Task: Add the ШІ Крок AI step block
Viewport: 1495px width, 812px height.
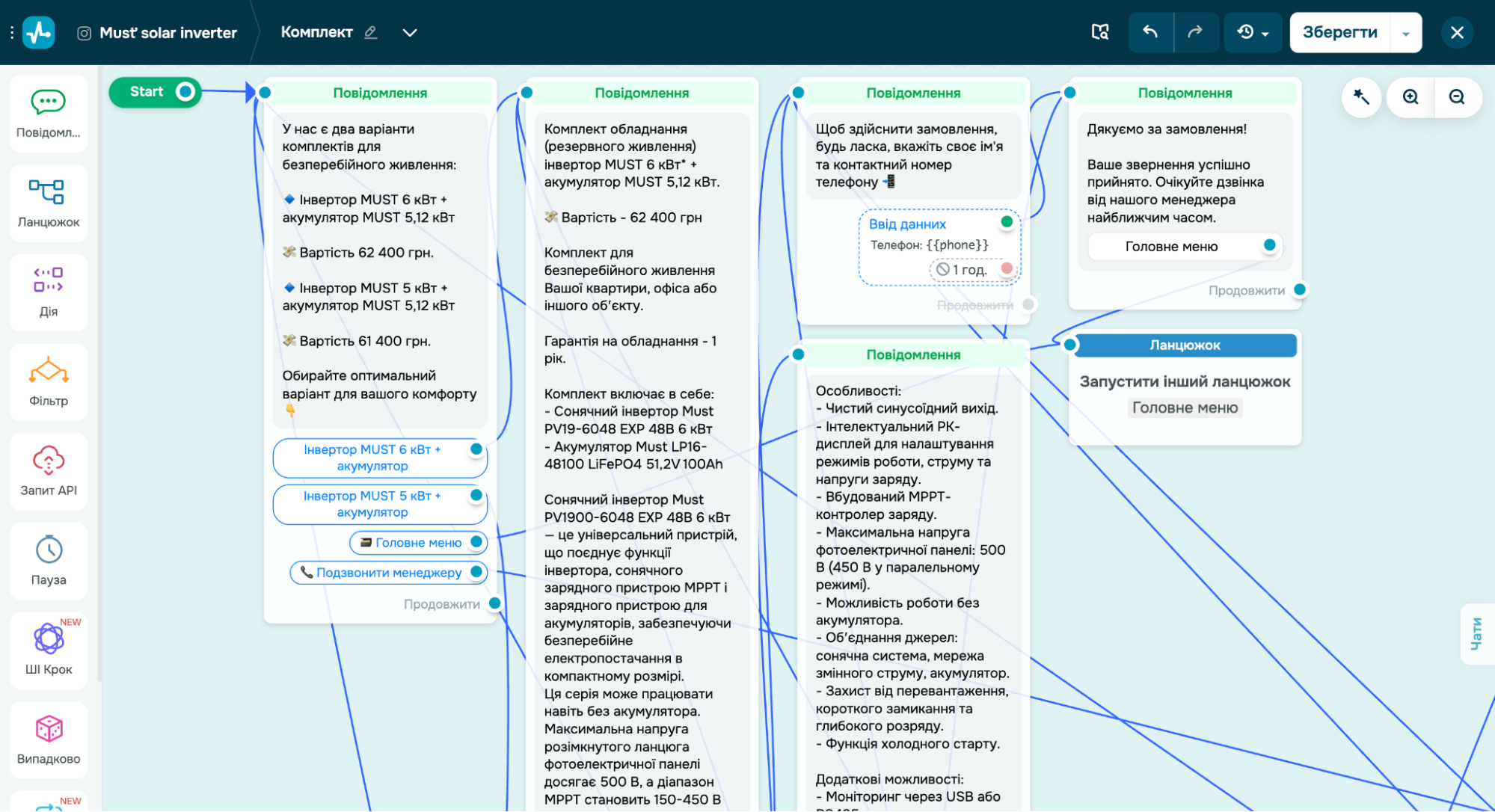Action: 49,650
